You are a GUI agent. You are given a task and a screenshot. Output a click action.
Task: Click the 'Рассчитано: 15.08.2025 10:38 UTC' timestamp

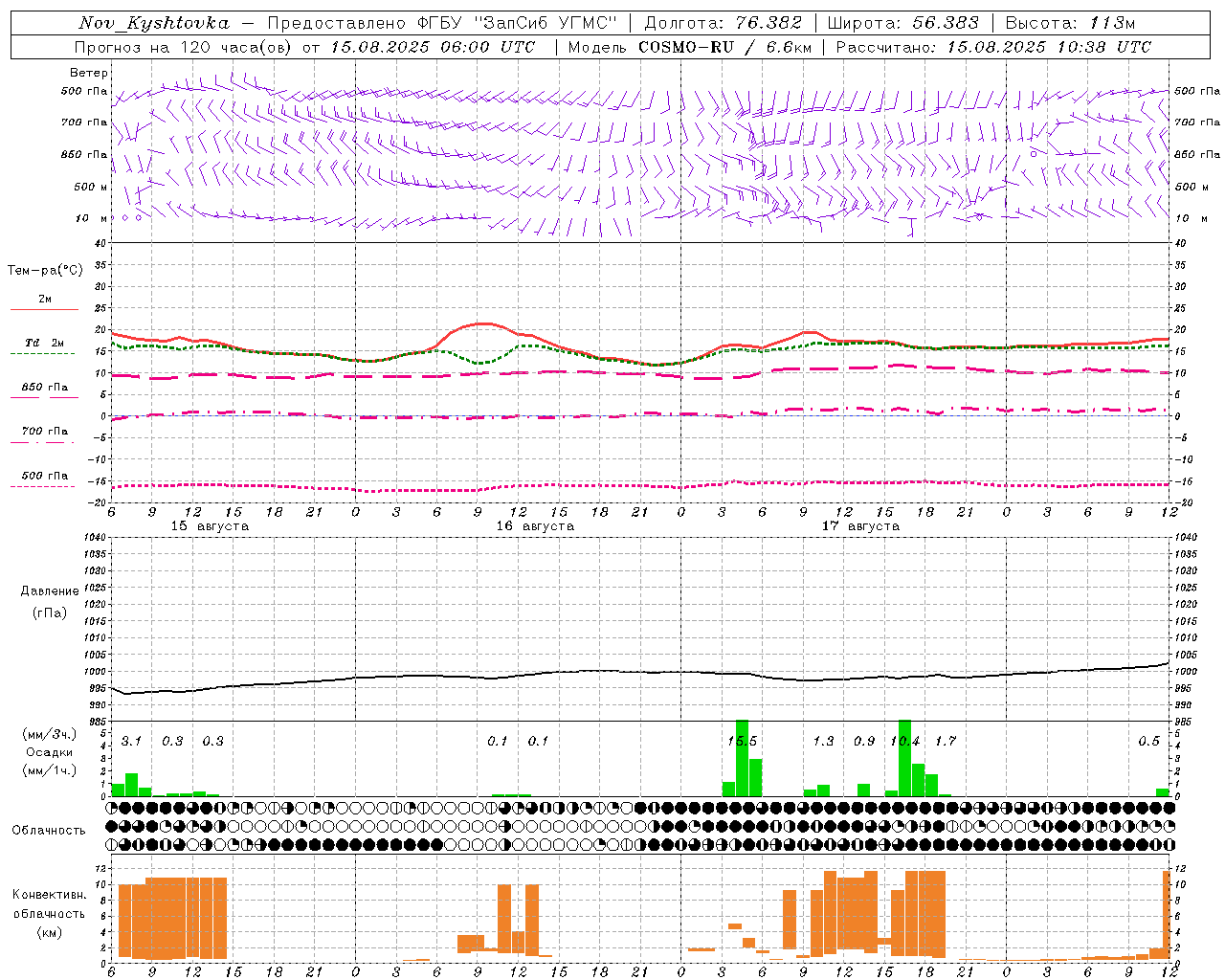point(993,47)
